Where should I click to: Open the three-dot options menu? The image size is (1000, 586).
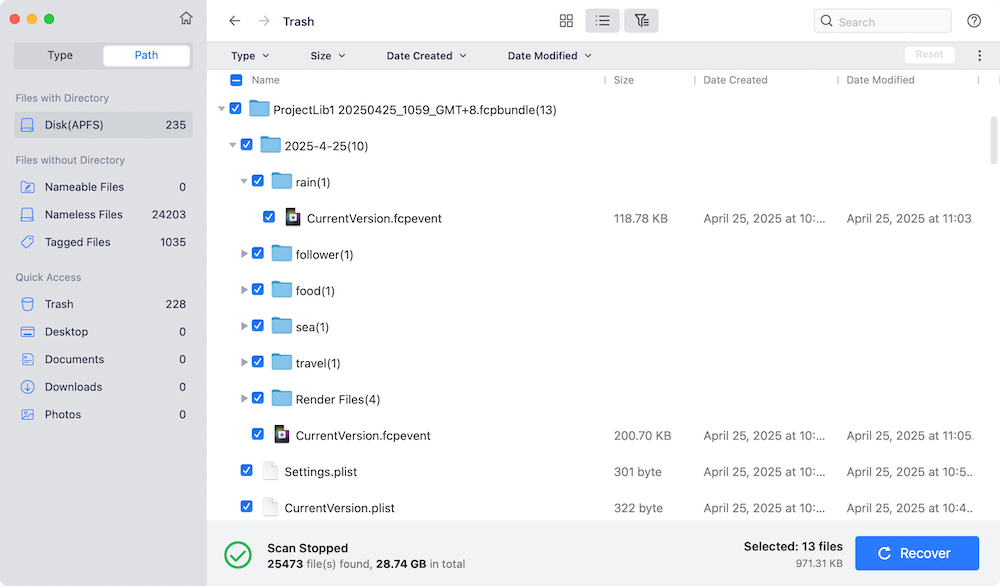(979, 55)
